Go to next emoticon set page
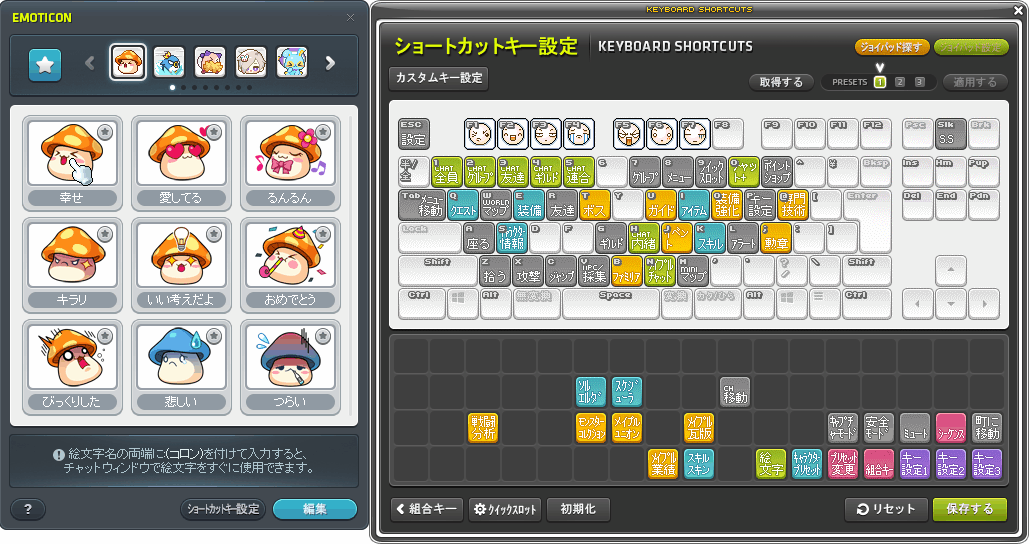1030x544 pixels. 330,63
